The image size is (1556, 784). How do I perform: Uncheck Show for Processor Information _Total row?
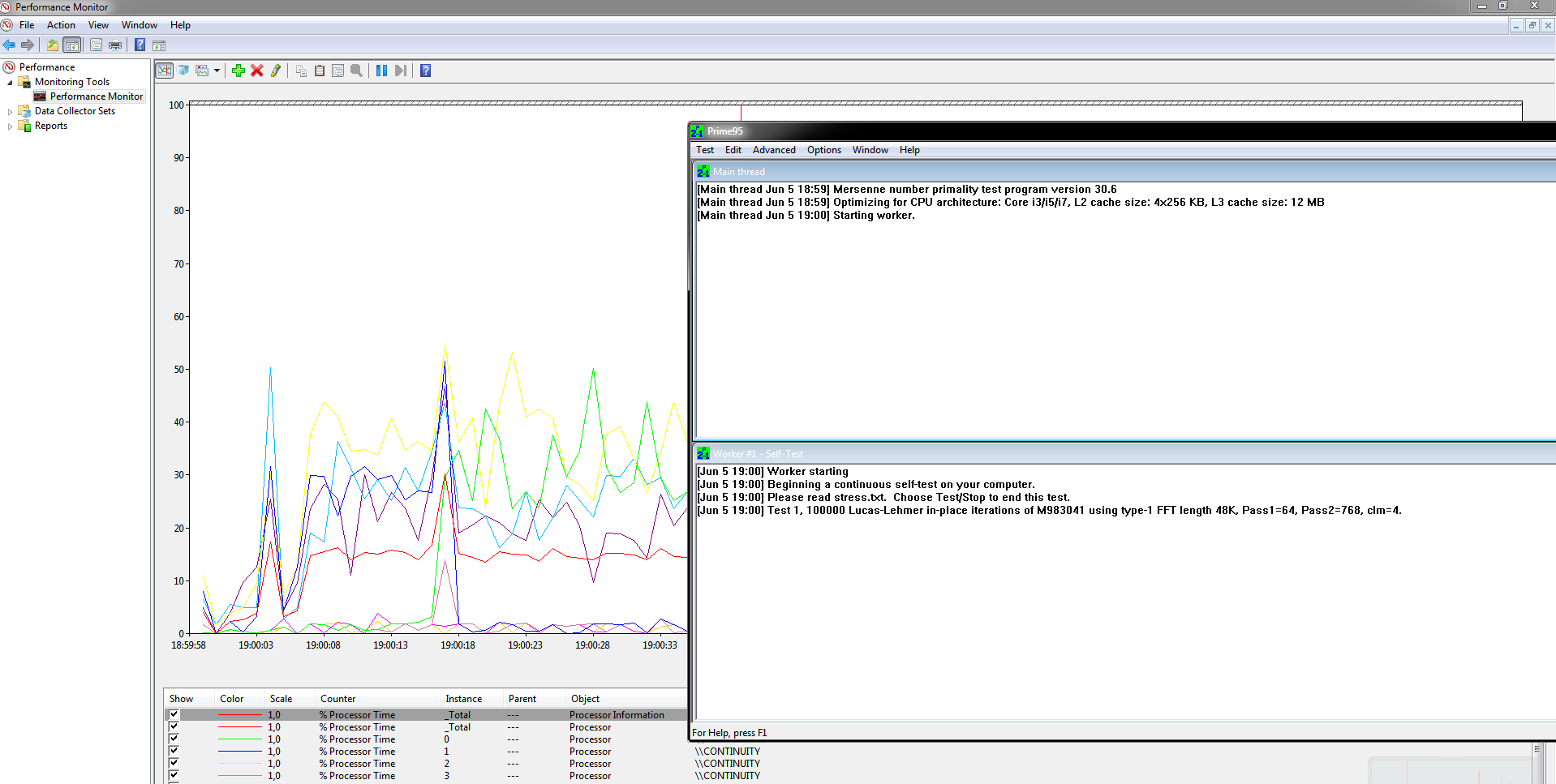174,714
